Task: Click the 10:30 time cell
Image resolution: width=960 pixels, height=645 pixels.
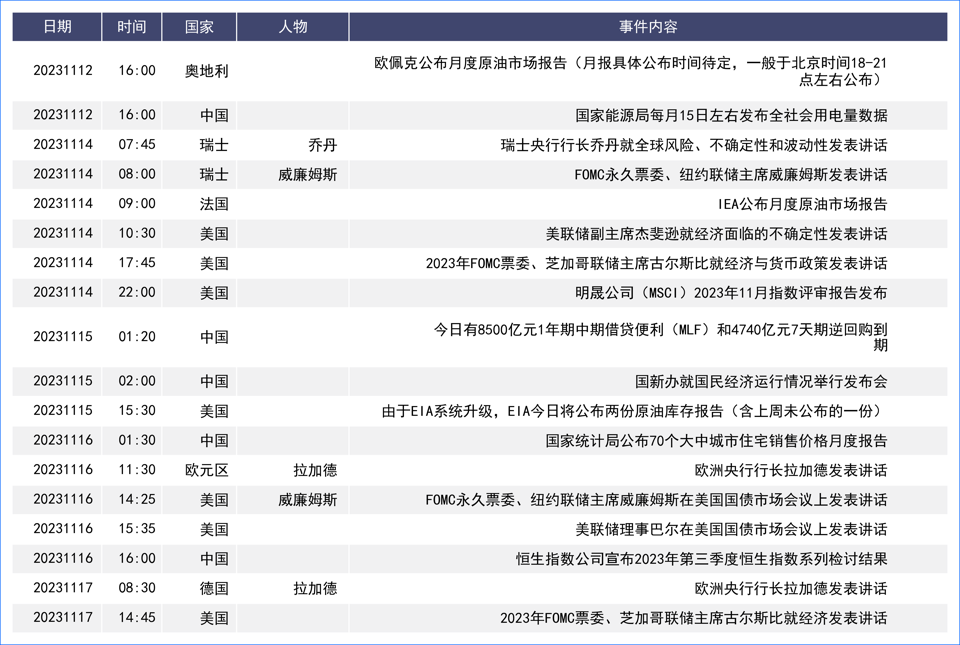Action: tap(137, 233)
